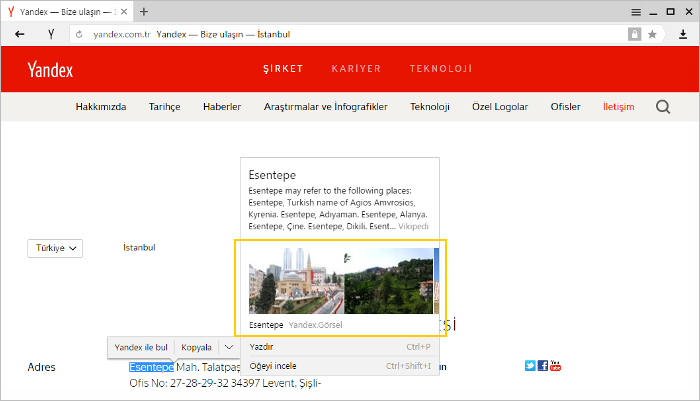Click the Yandex logo in red header
Image resolution: width=700 pixels, height=401 pixels.
[x=50, y=70]
